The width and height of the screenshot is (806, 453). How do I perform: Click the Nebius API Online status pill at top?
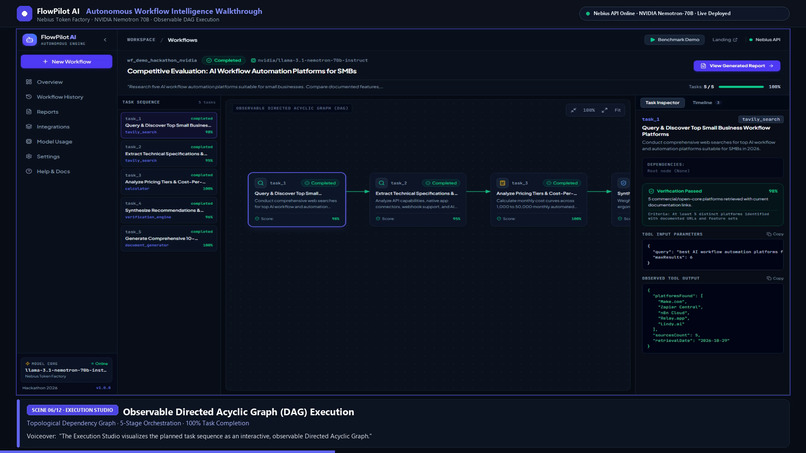tap(684, 13)
